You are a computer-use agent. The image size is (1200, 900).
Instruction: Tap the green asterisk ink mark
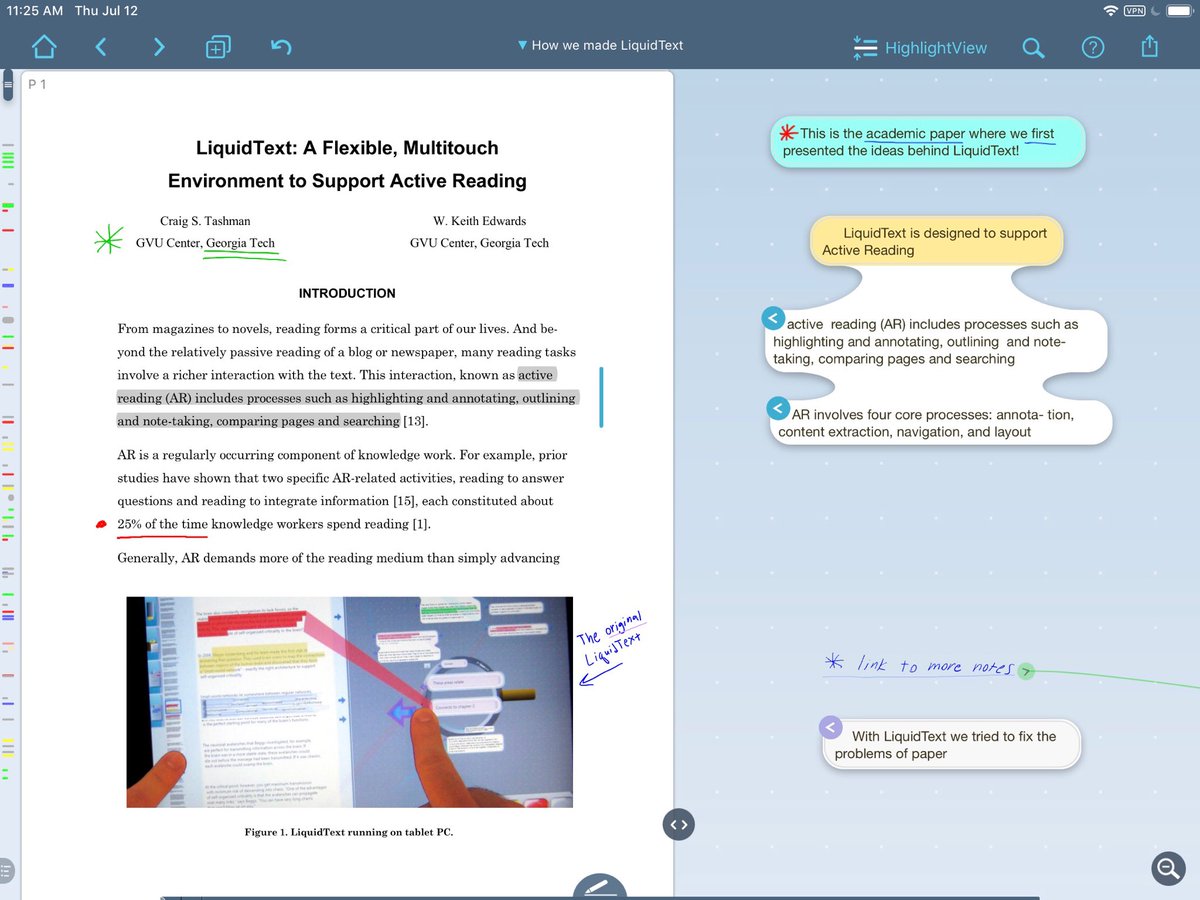109,240
